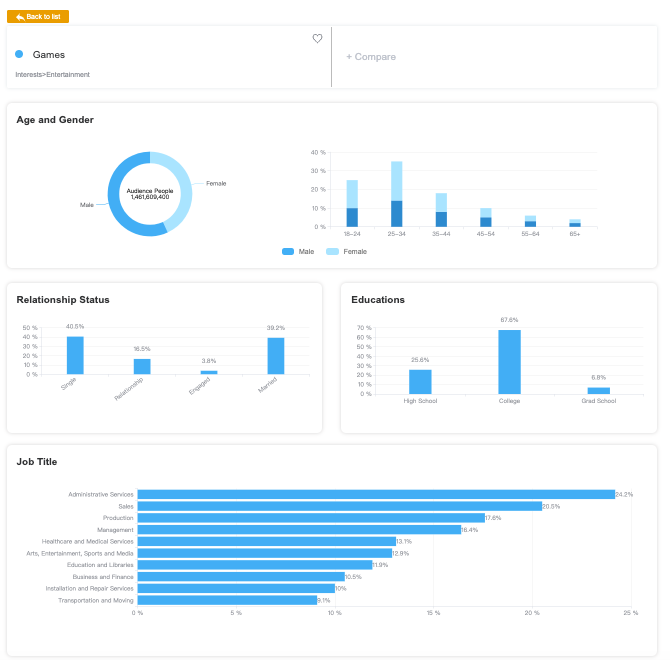Select the 65+ age bar
Screen dimensions: 670x660
575,223
